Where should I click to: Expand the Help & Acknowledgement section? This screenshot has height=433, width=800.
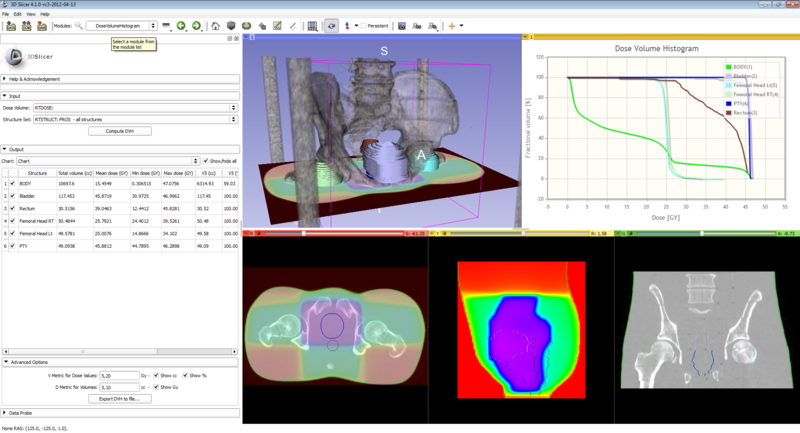[120, 79]
